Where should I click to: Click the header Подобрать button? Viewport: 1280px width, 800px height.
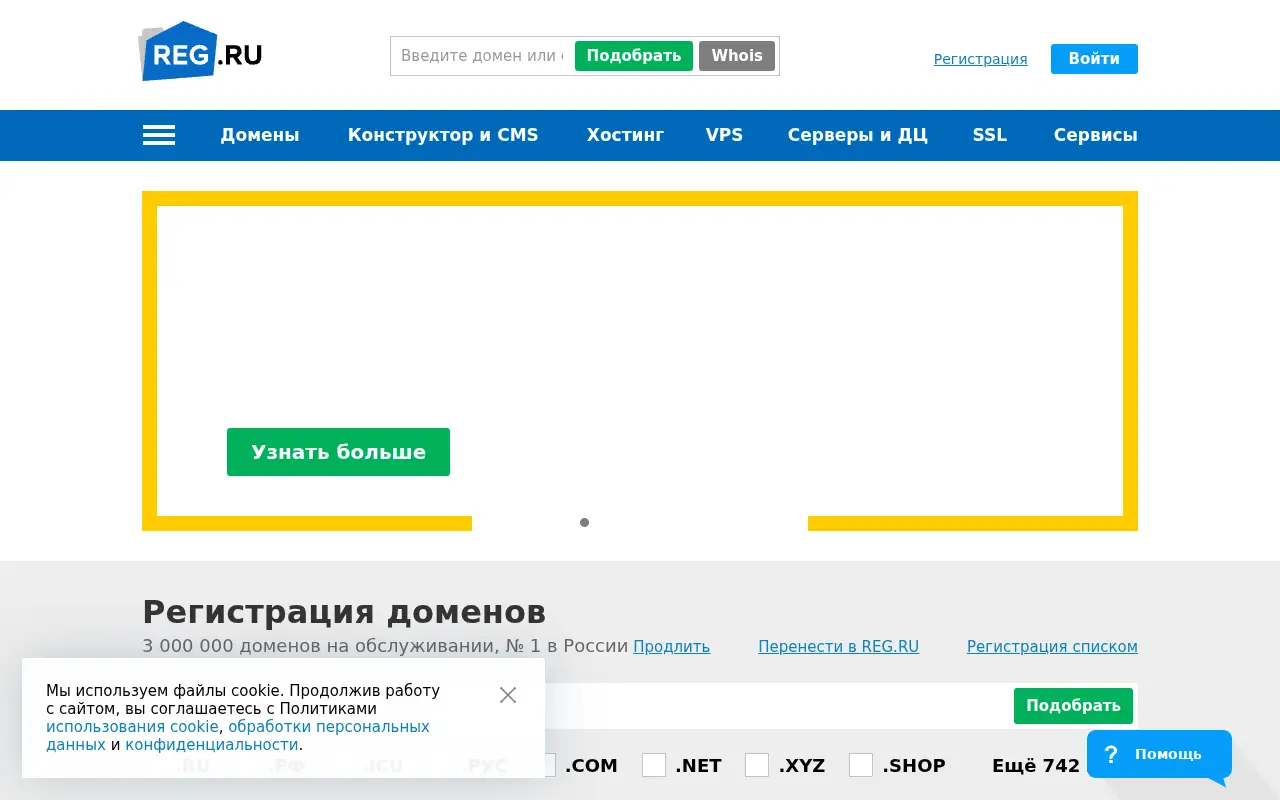[x=634, y=56]
